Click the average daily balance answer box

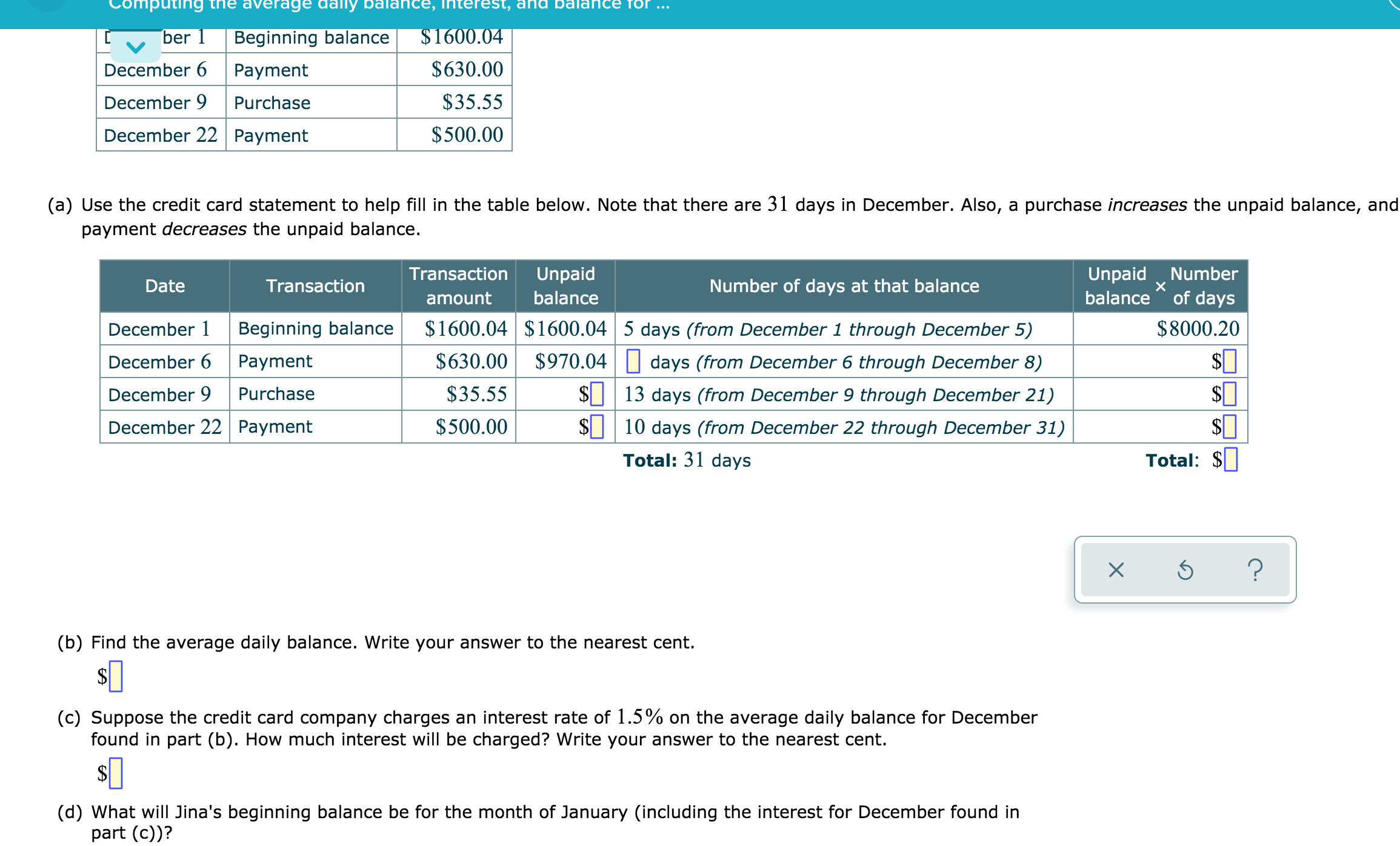116,676
